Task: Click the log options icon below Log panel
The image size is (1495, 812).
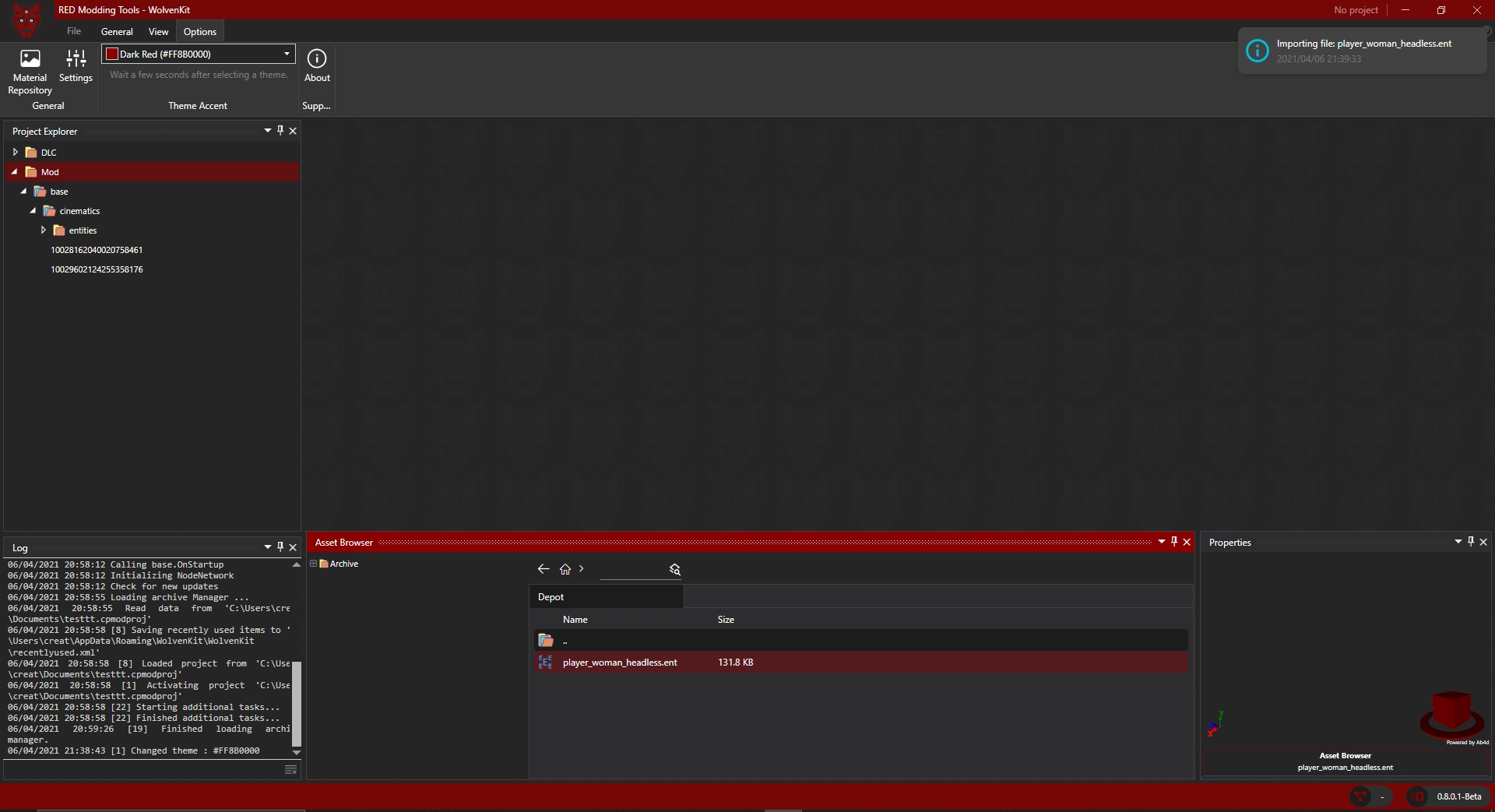Action: tap(290, 770)
